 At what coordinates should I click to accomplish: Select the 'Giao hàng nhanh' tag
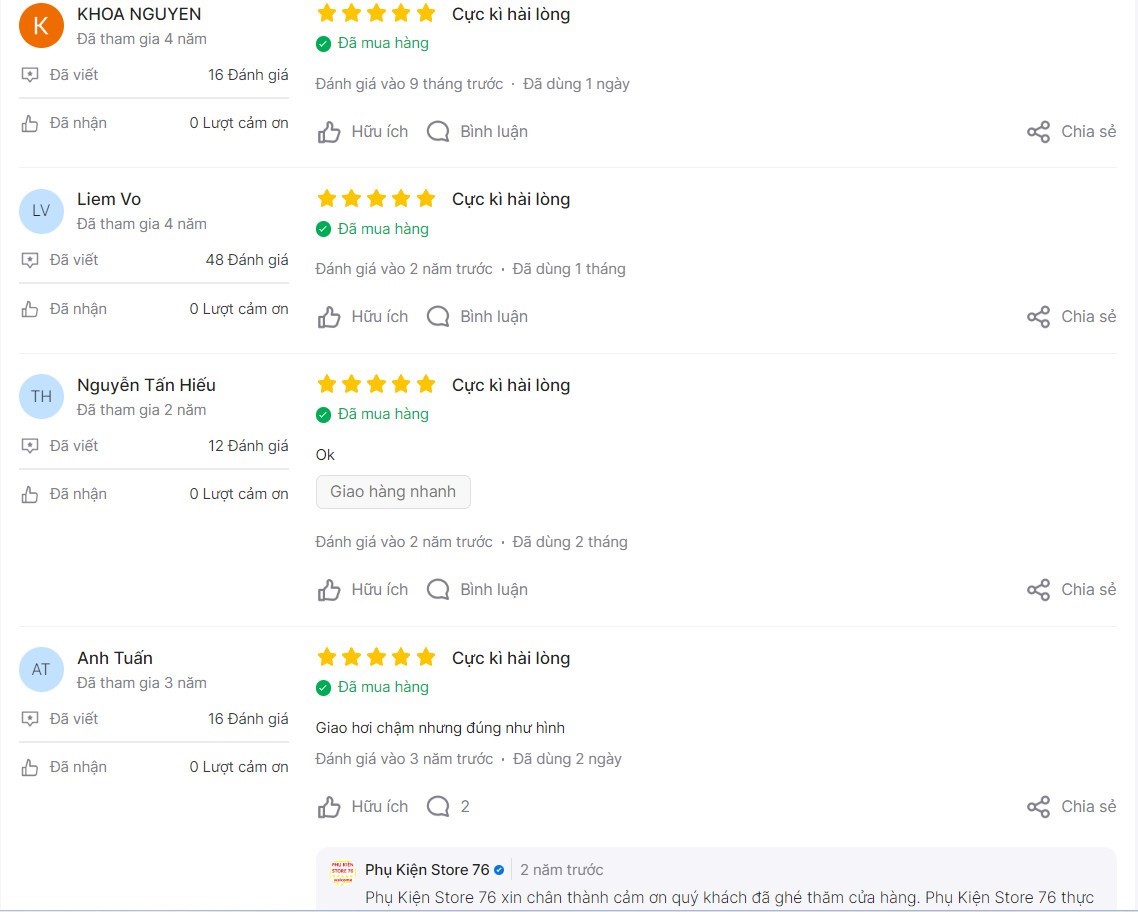pos(393,492)
